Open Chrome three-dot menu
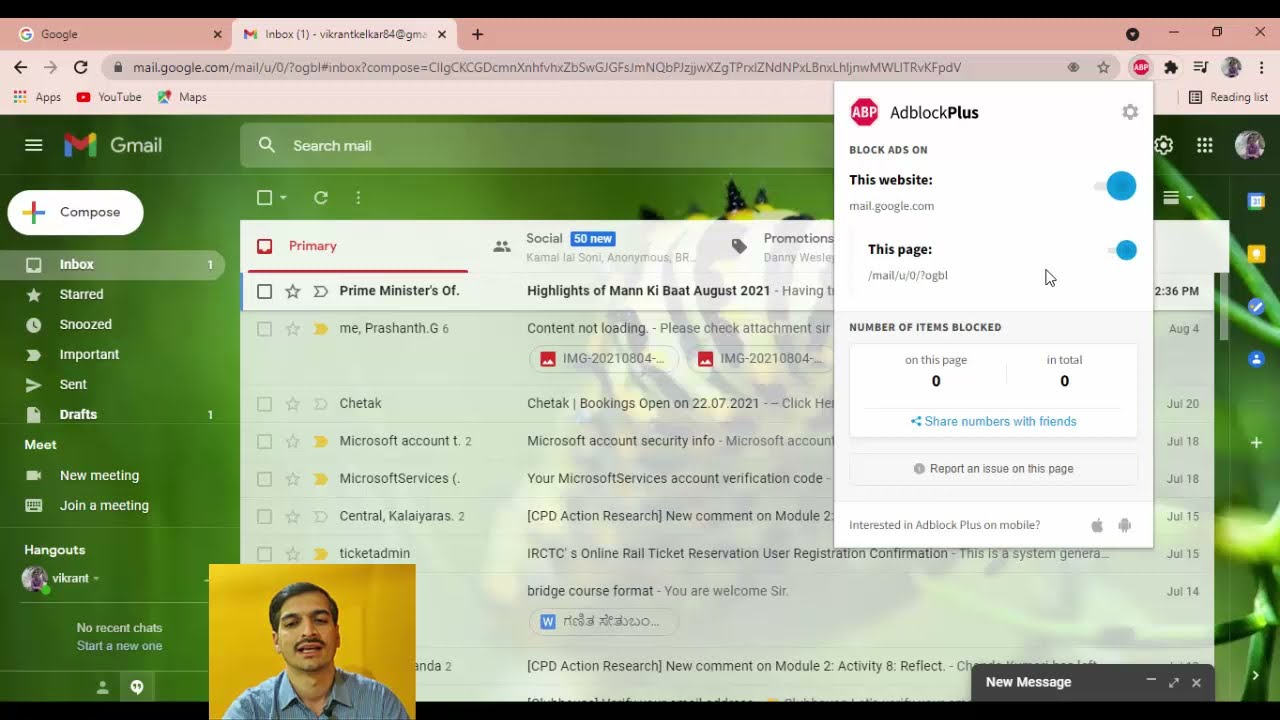Image resolution: width=1280 pixels, height=720 pixels. pyautogui.click(x=1261, y=67)
